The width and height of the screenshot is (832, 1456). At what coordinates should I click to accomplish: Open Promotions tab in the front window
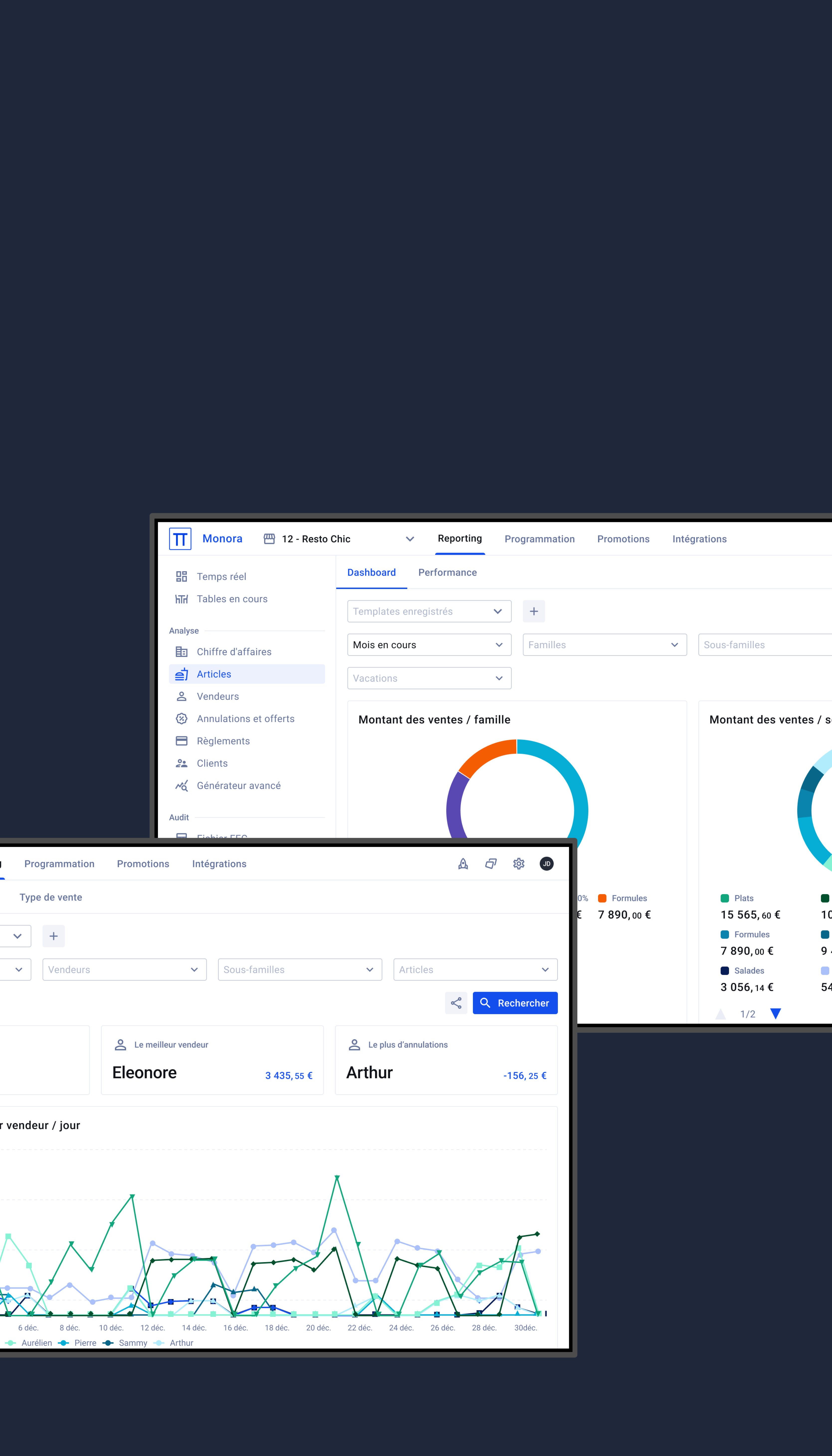pyautogui.click(x=143, y=864)
